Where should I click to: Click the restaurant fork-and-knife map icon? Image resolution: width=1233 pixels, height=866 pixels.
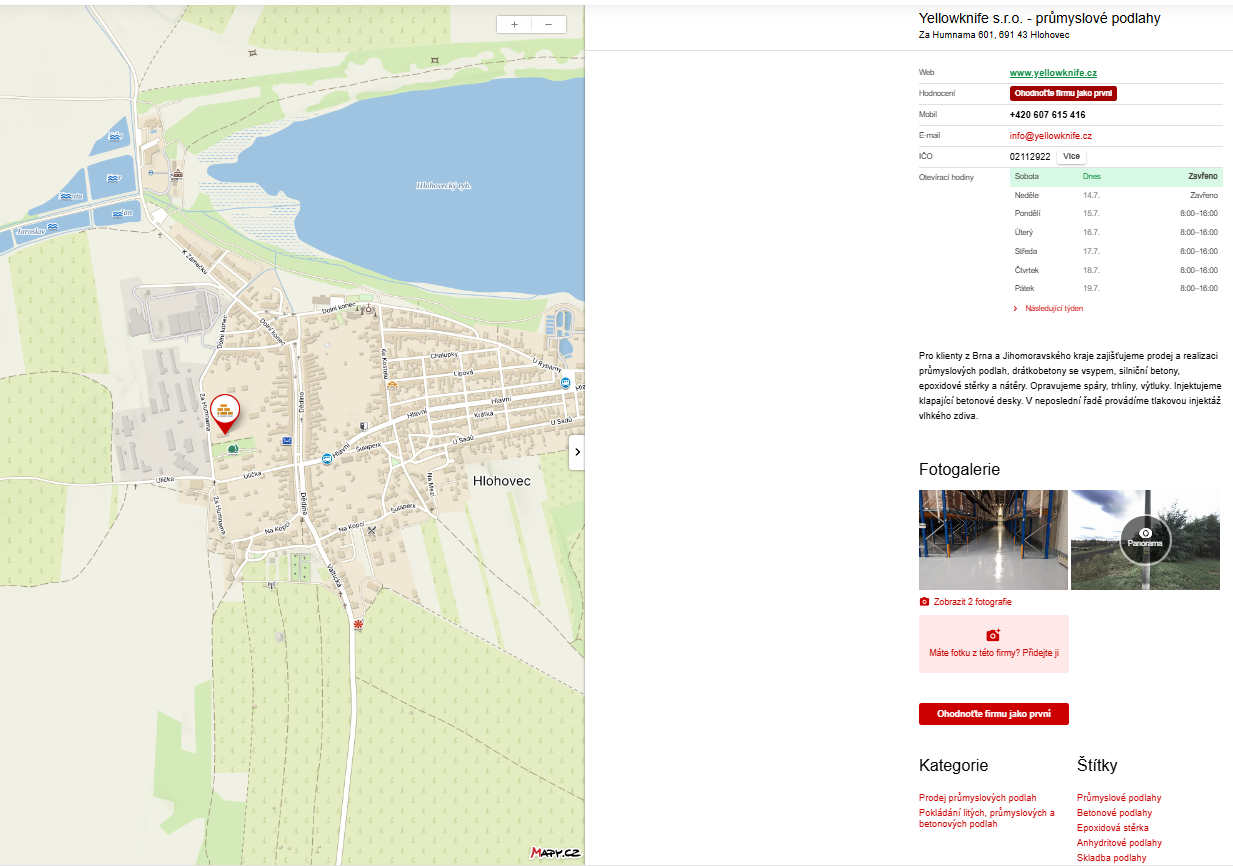point(371,530)
